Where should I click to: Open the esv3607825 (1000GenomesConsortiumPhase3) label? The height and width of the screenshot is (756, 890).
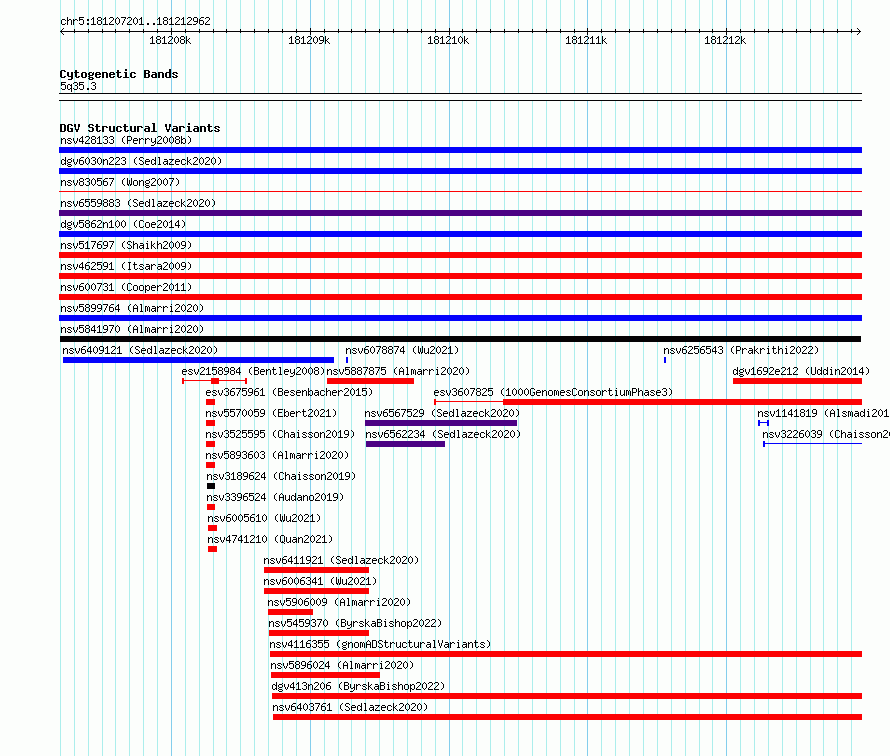(x=553, y=392)
